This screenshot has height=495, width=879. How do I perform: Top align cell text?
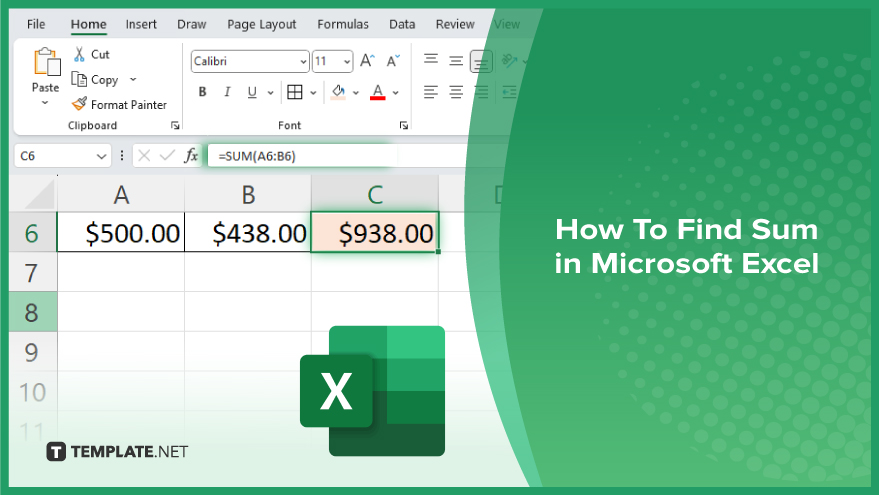pos(431,59)
